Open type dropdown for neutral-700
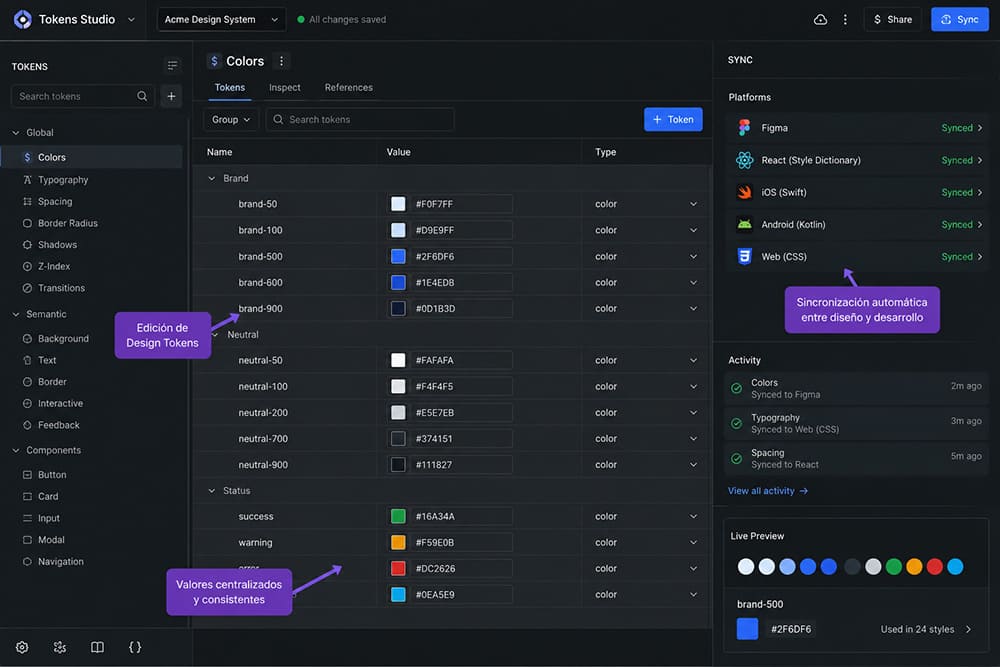 tap(693, 439)
